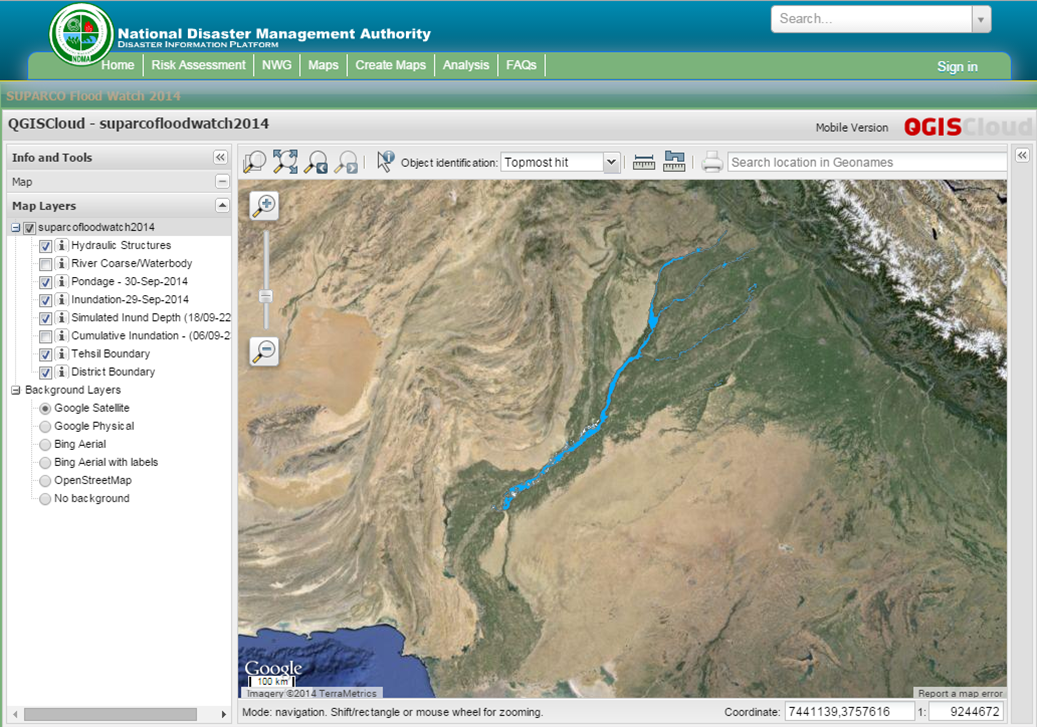Open the Object identification dropdown
Screen dimensions: 1037x727
tap(611, 162)
